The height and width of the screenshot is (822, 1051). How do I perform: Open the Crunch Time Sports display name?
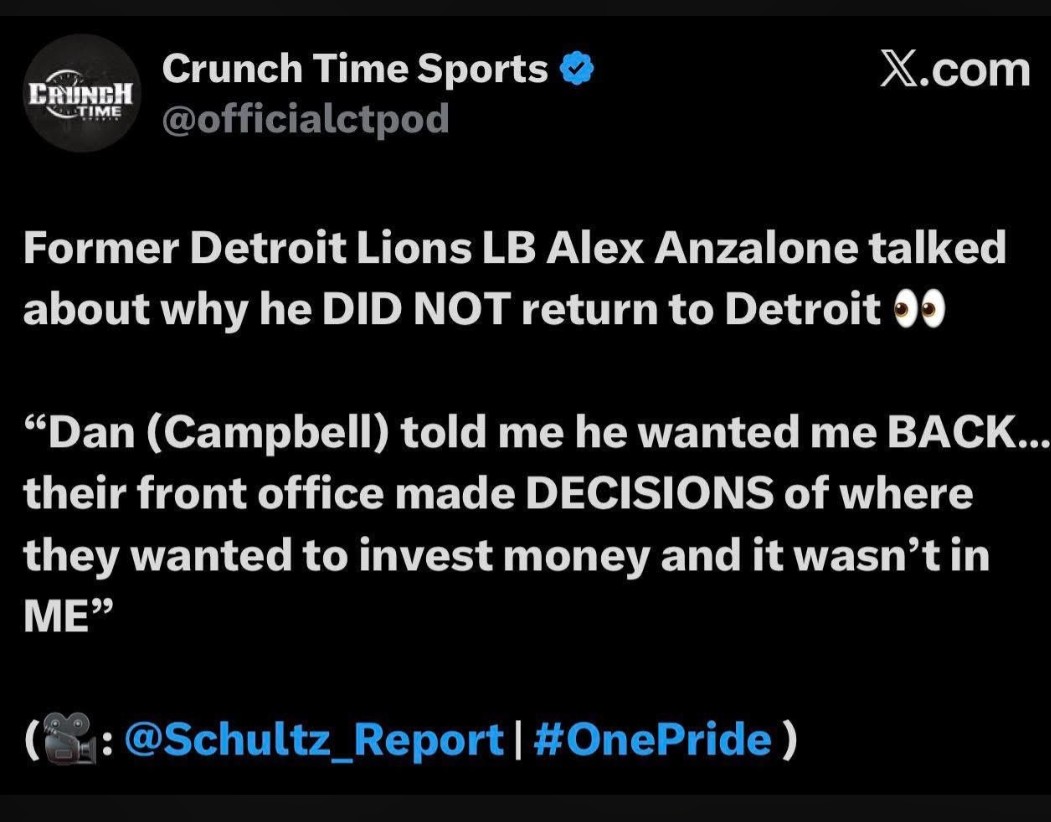point(355,69)
